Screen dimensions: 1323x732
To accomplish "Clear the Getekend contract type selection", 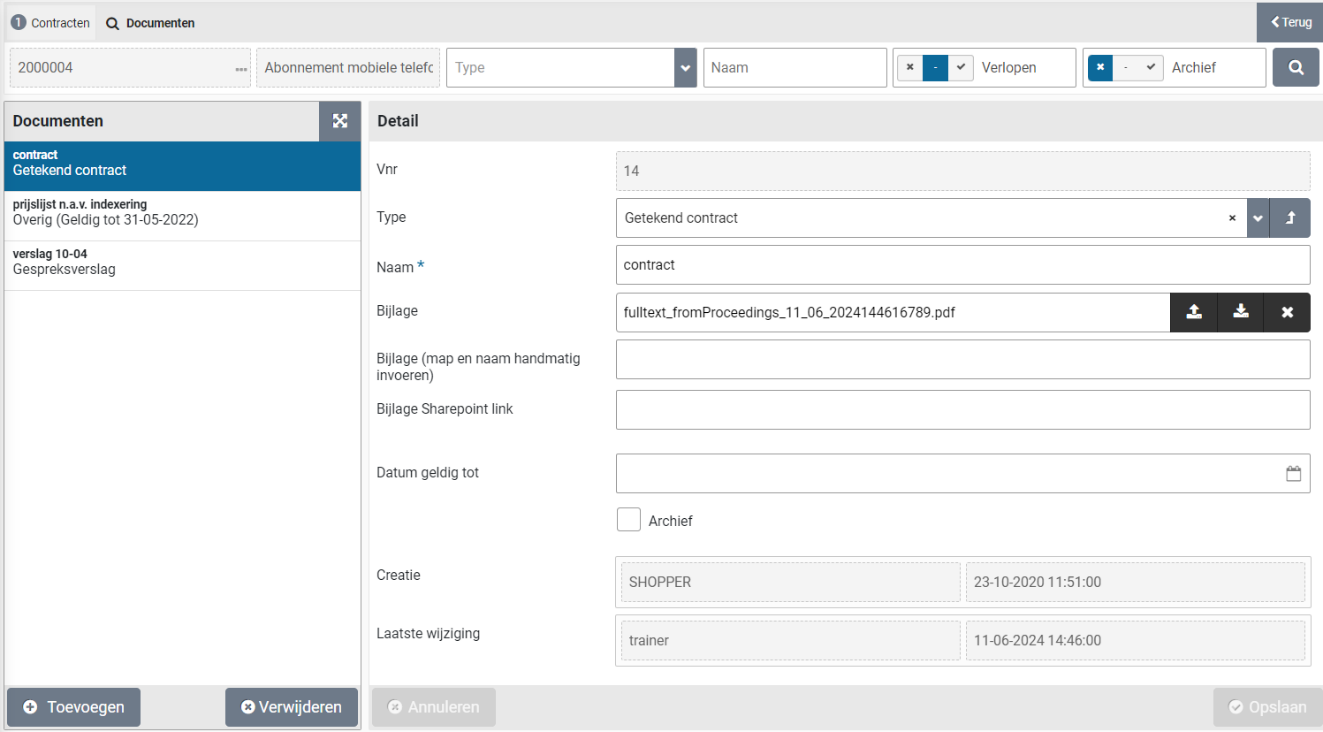I will click(1232, 218).
